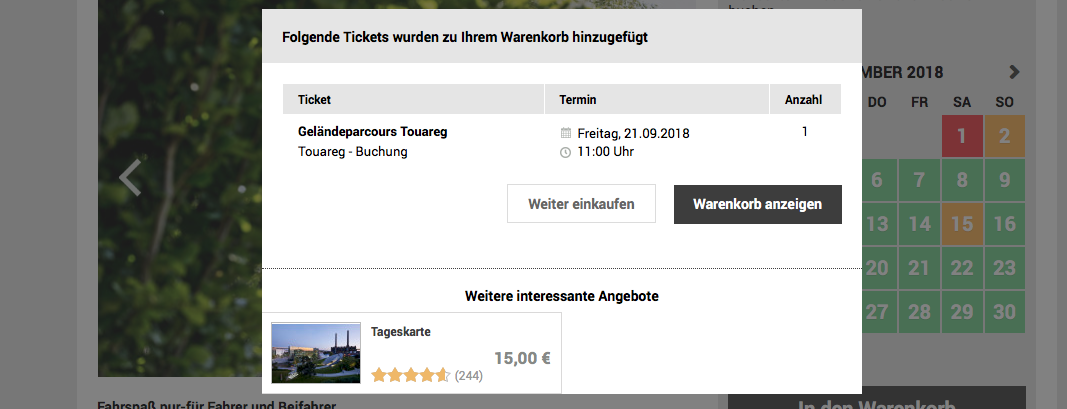Open the Tageskarte offer title link
The height and width of the screenshot is (409, 1067).
400,332
